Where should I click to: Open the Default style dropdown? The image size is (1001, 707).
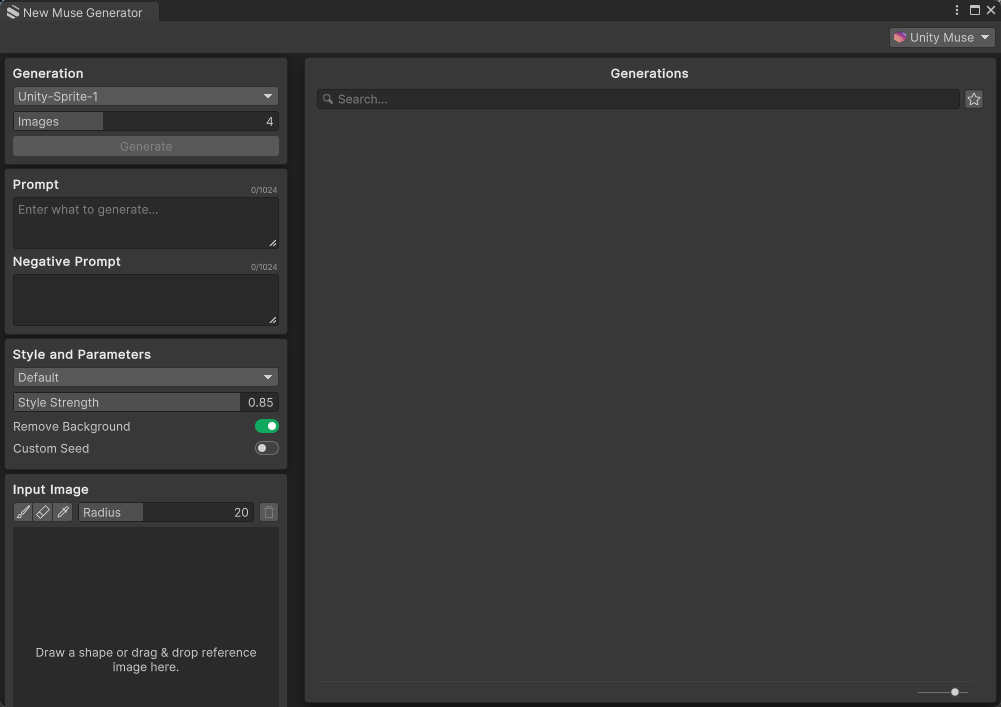tap(146, 377)
